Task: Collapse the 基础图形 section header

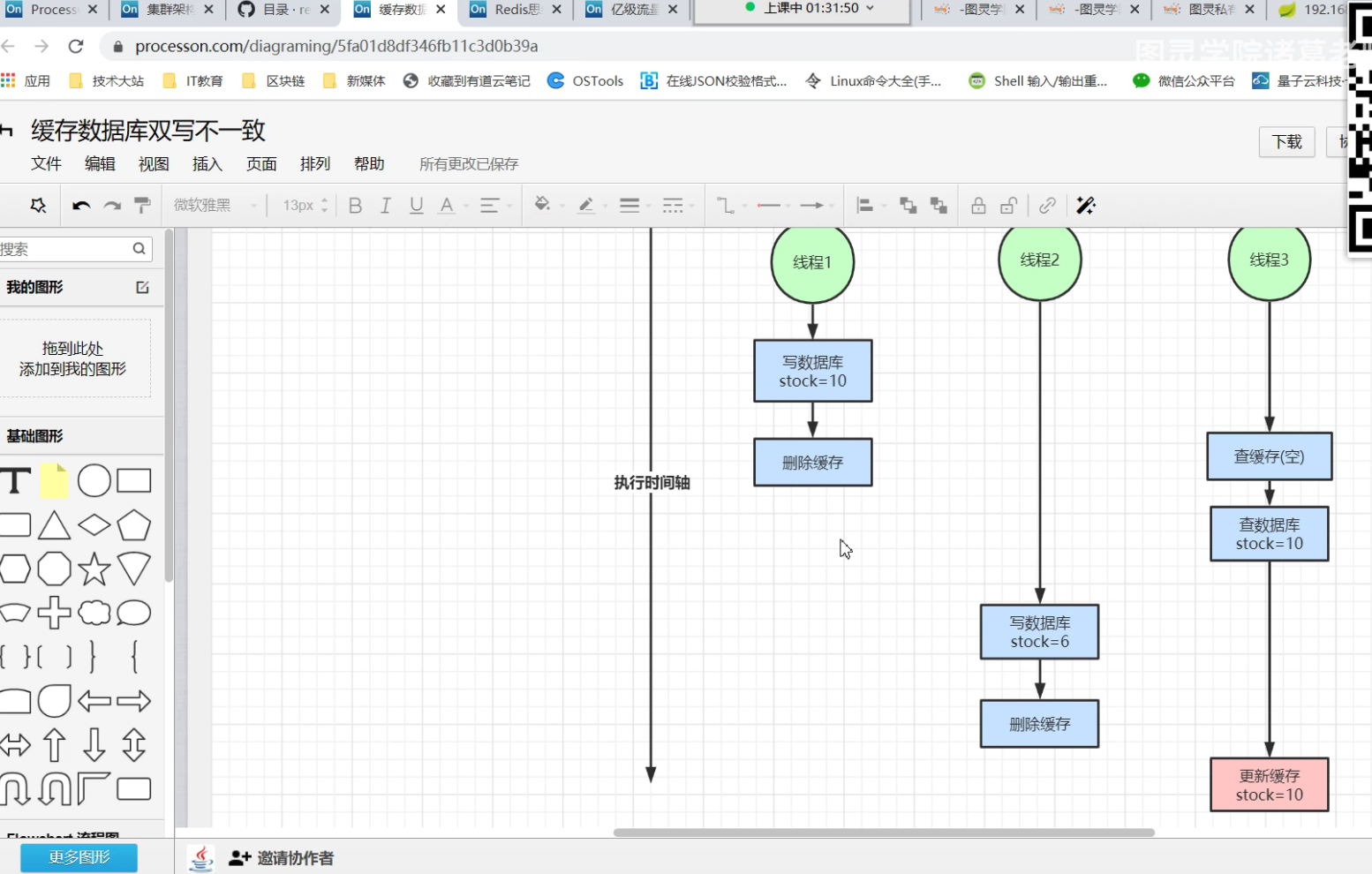Action: tap(81, 436)
